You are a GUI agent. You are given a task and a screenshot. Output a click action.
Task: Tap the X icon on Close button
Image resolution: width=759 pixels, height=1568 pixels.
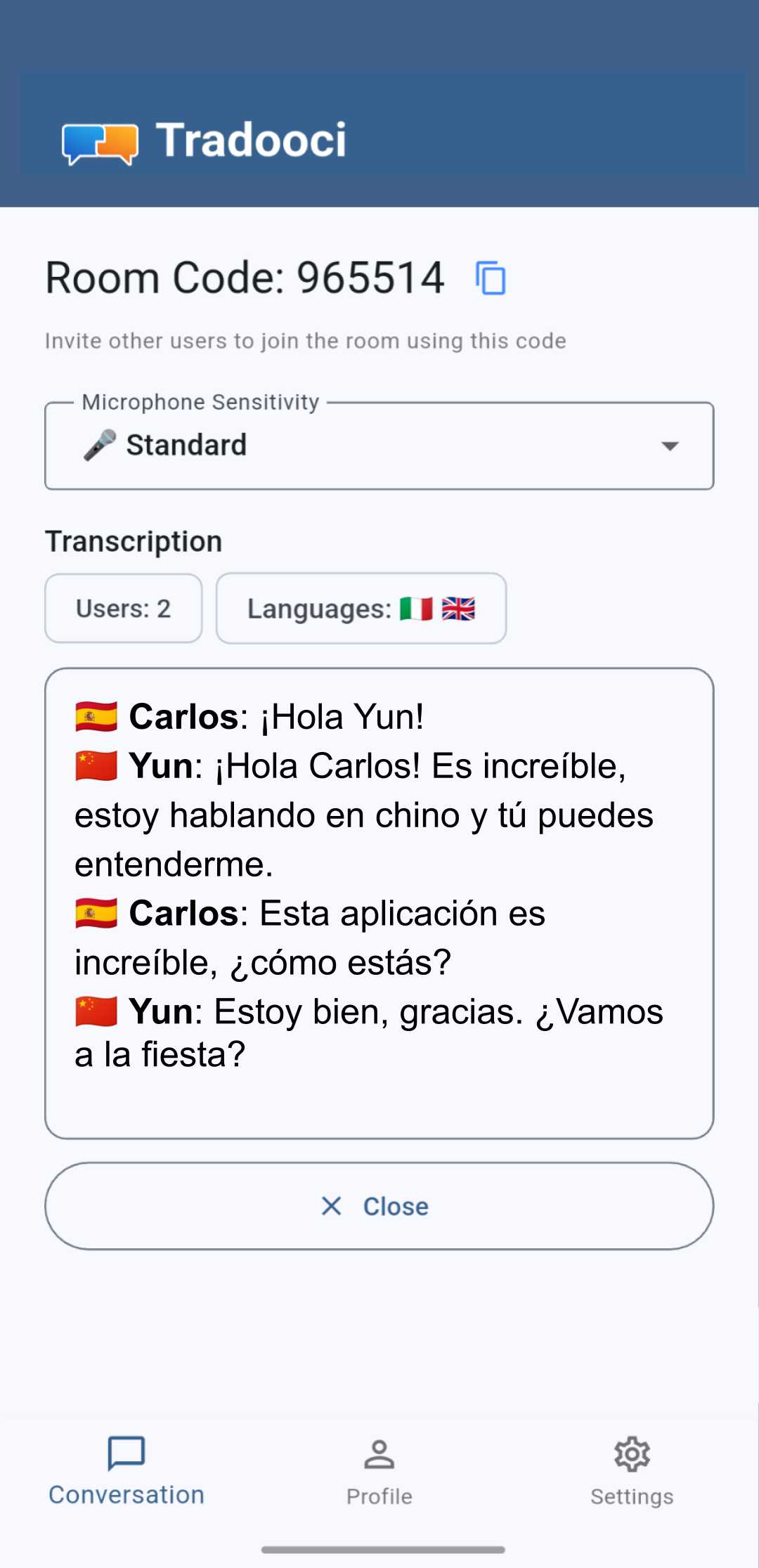331,1206
